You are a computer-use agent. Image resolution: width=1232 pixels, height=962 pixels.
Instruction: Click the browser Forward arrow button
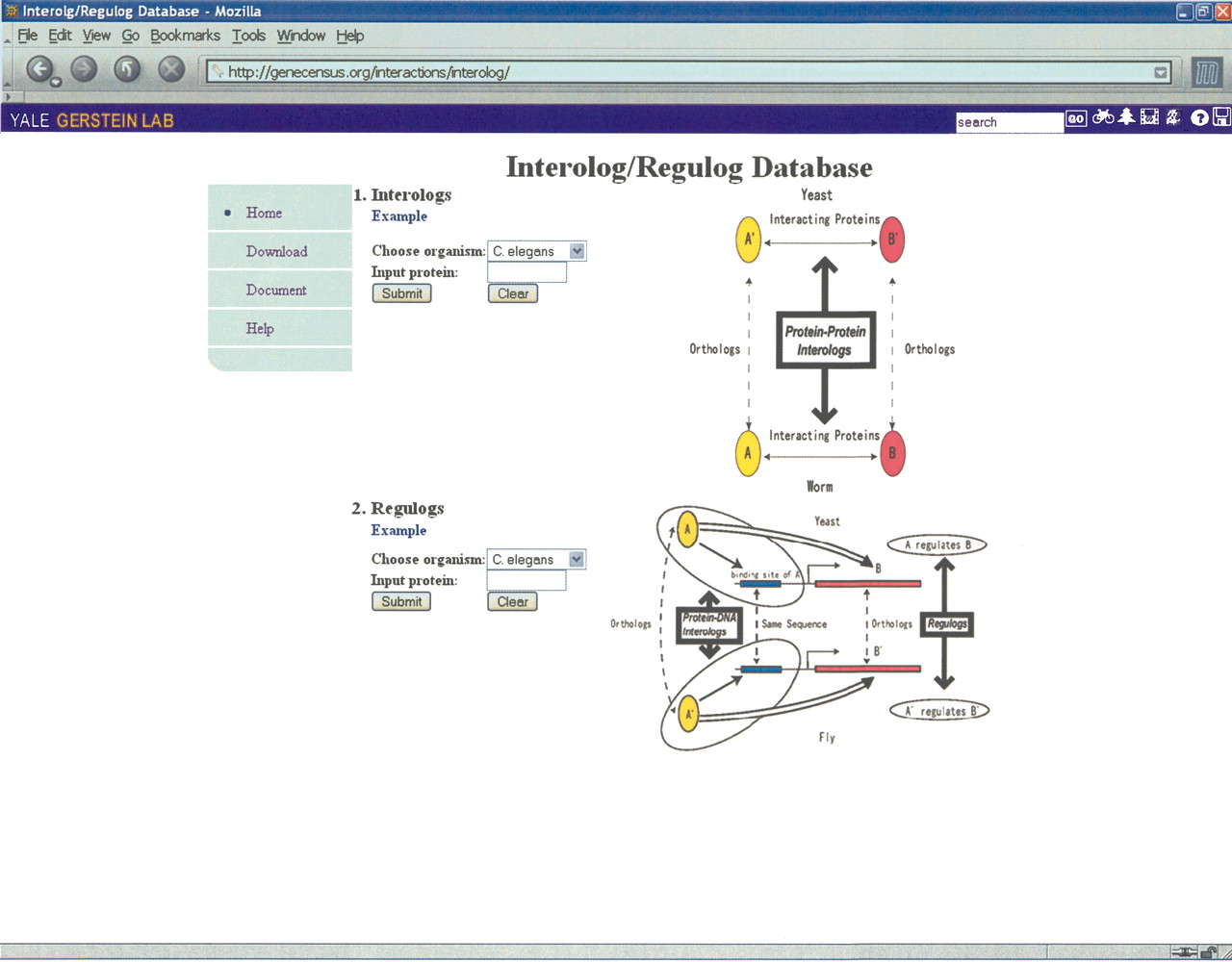tap(85, 69)
